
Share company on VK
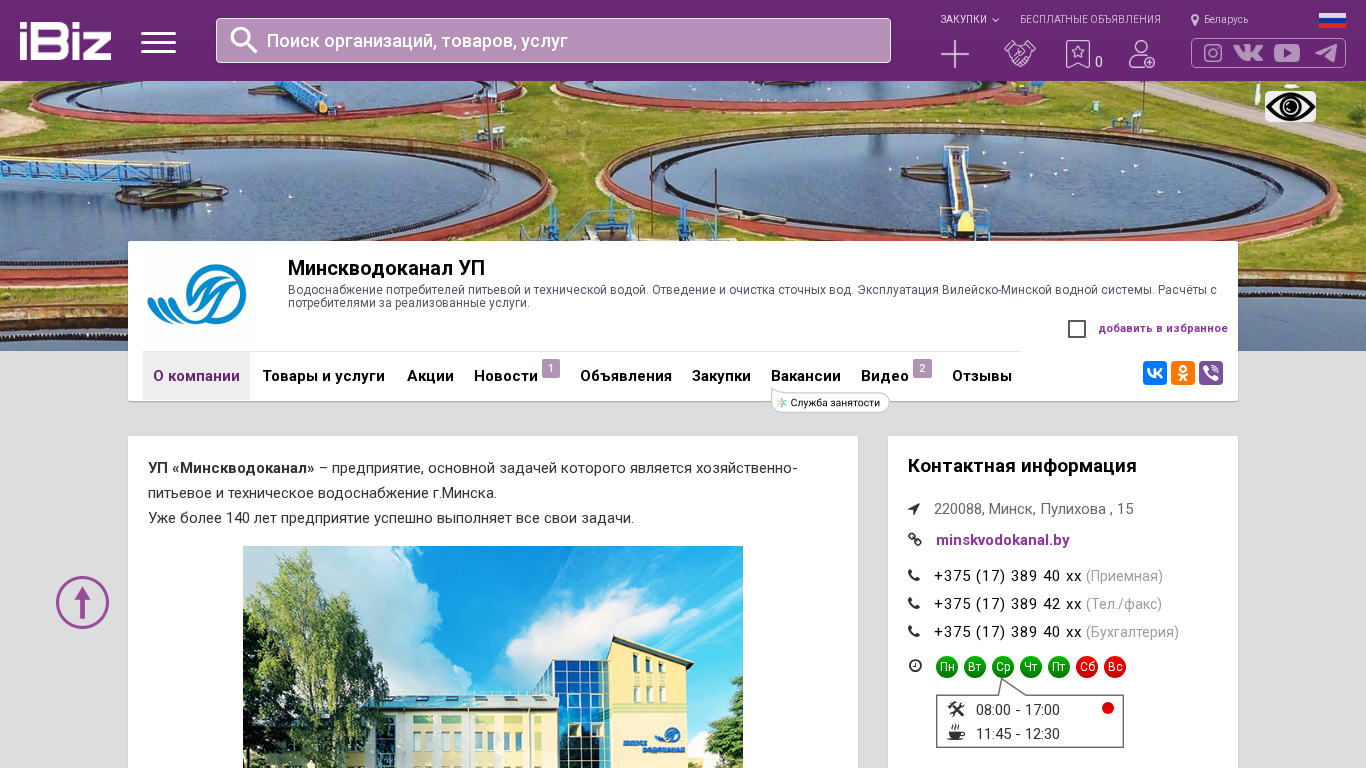click(x=1155, y=373)
